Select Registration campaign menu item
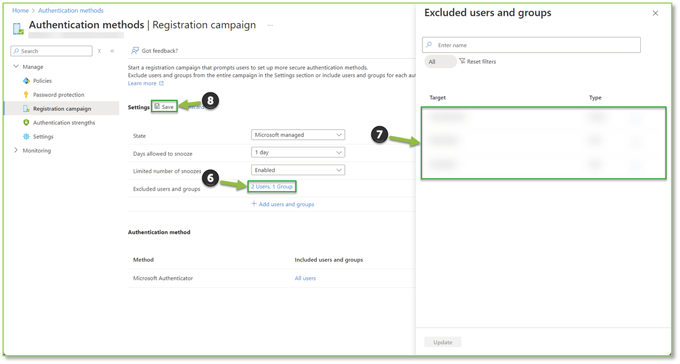680x364 pixels. click(x=62, y=108)
